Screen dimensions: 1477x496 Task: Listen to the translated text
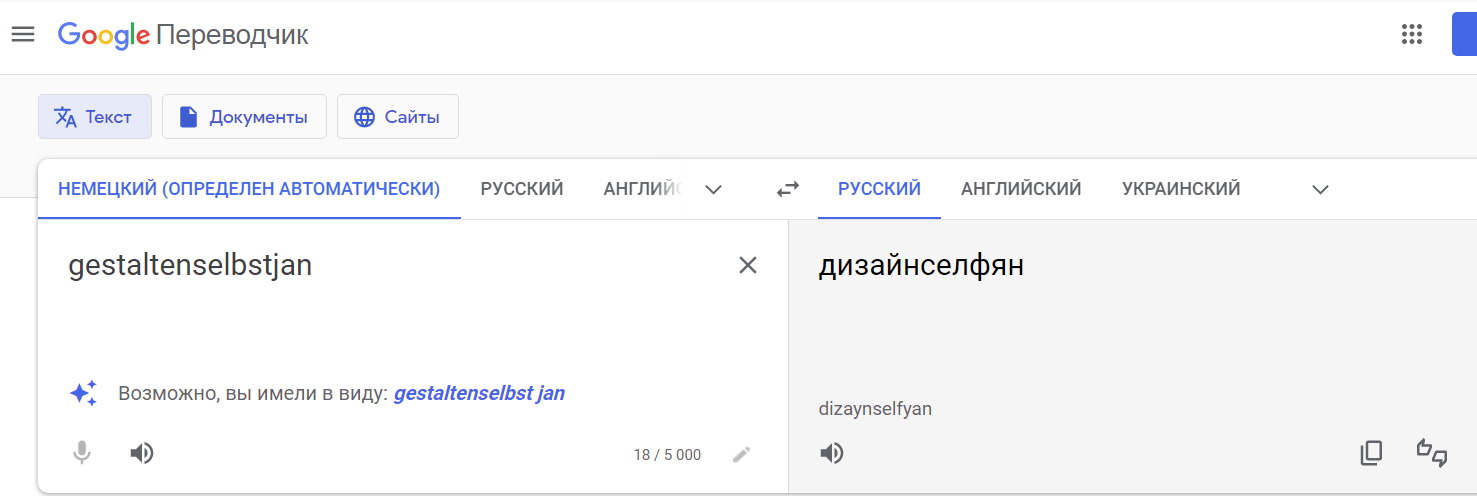pyautogui.click(x=832, y=454)
